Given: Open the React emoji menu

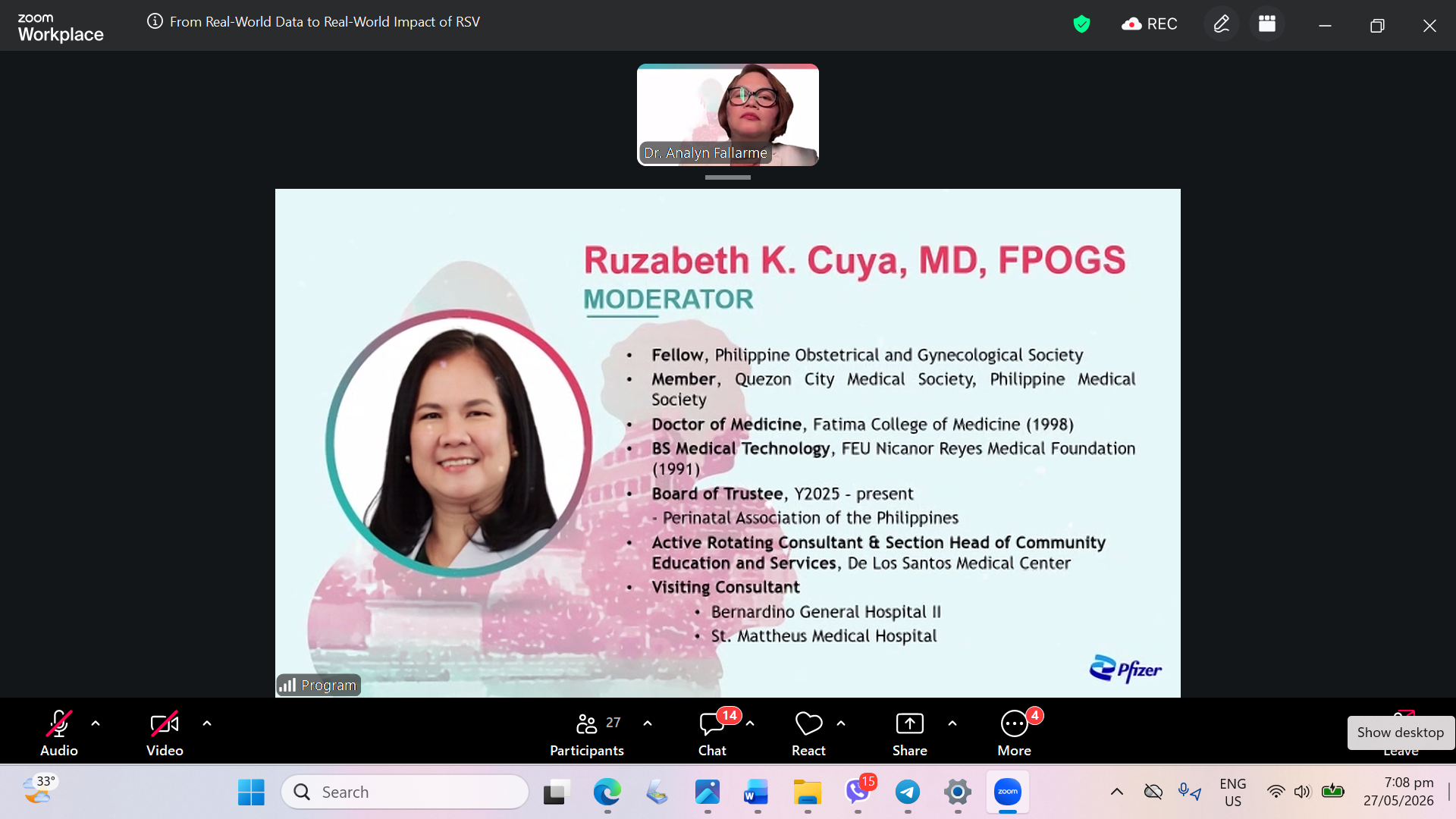Looking at the screenshot, I should pos(808,733).
